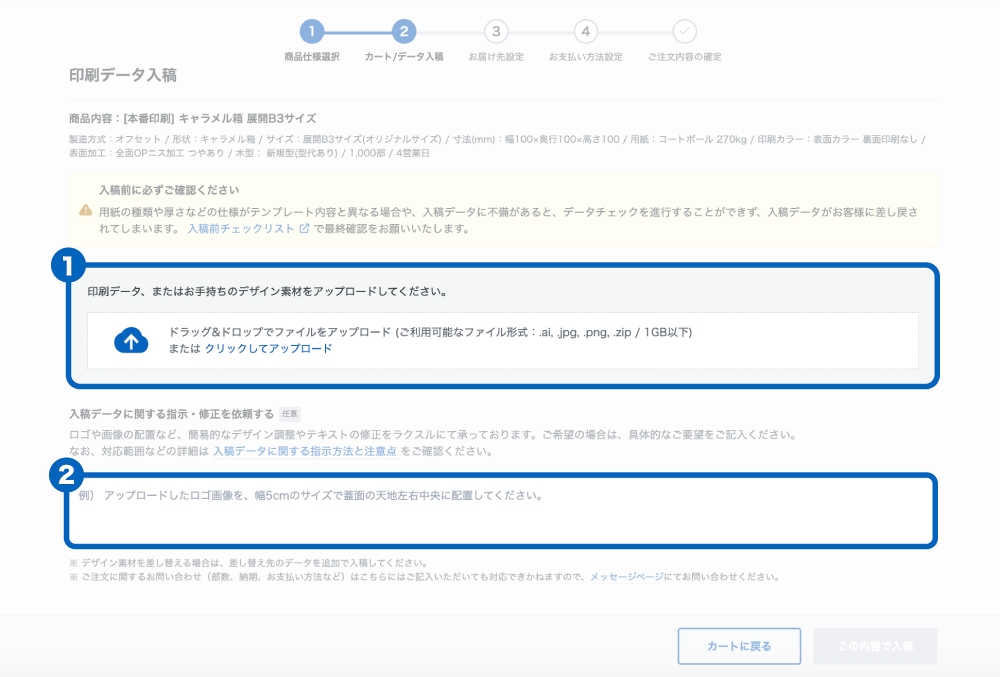Click 商品内容：[本番印刷] キャラメル箱 展開B3サイズ text
Screen dimensions: 1000x677
coord(193,119)
